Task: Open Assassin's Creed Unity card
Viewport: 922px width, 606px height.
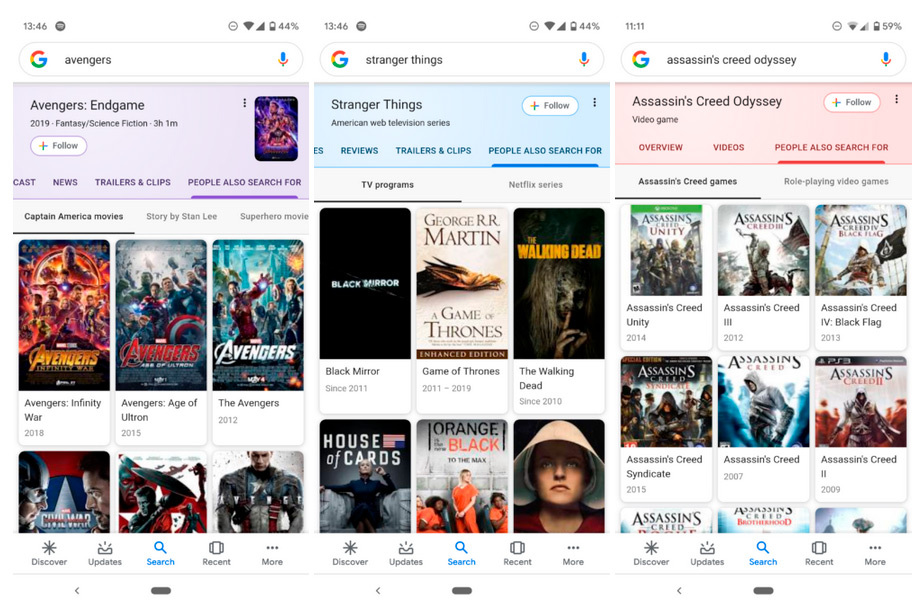Action: [666, 276]
